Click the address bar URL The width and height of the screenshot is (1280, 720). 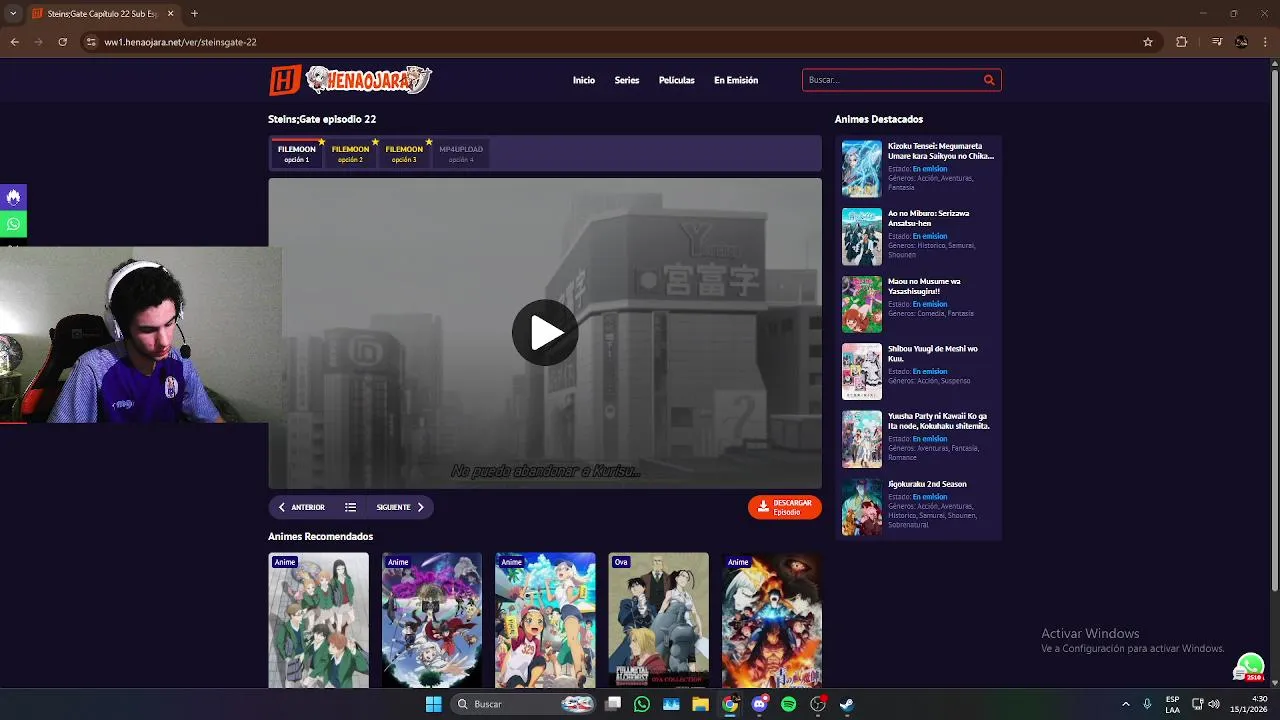coord(181,42)
